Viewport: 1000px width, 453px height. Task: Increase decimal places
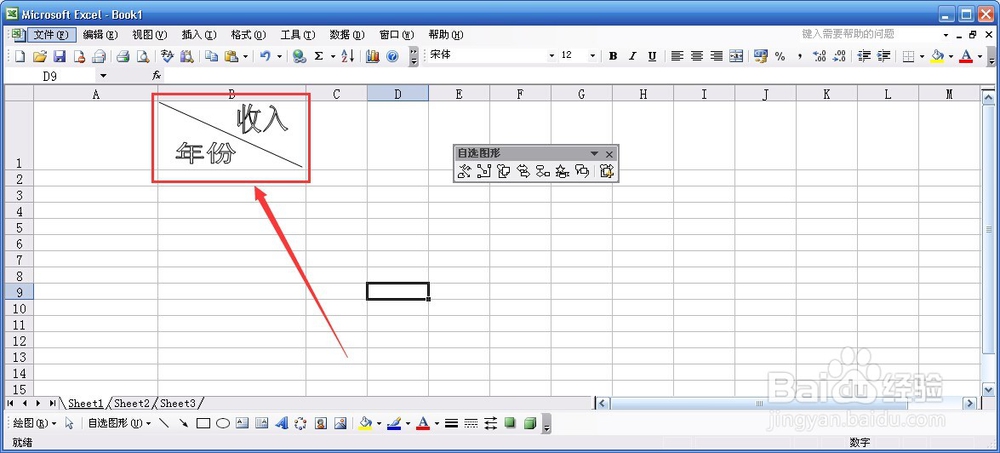pyautogui.click(x=820, y=56)
